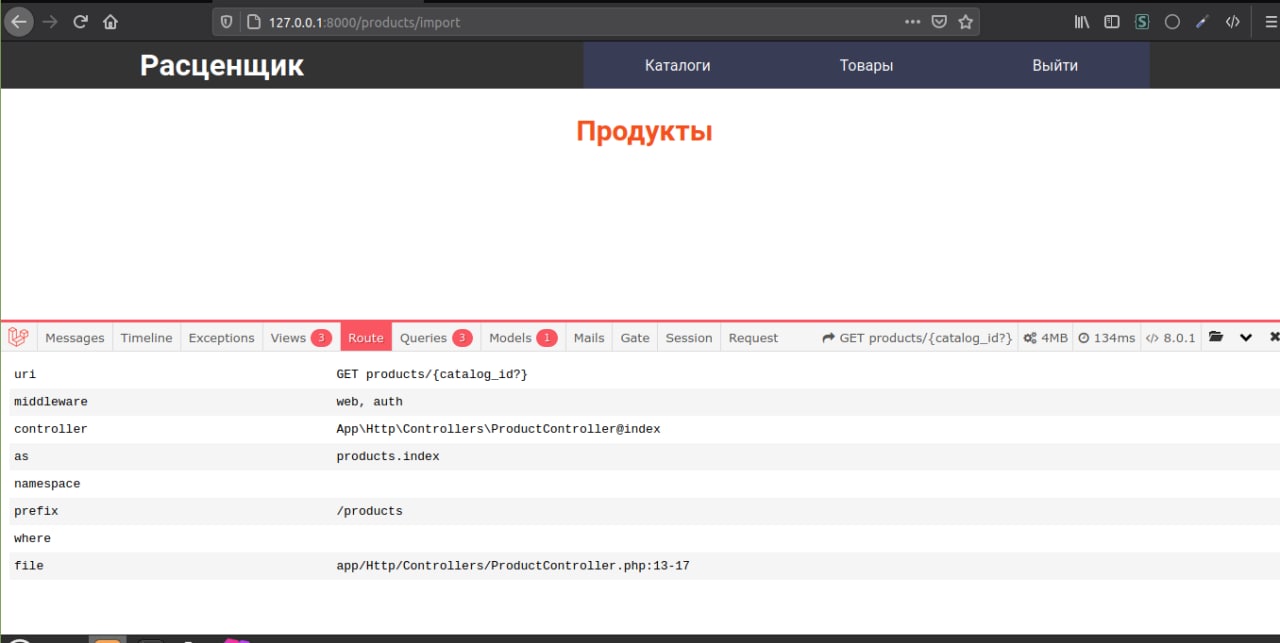The image size is (1280, 643).
Task: Close the debugbar with X icon
Action: point(1274,337)
